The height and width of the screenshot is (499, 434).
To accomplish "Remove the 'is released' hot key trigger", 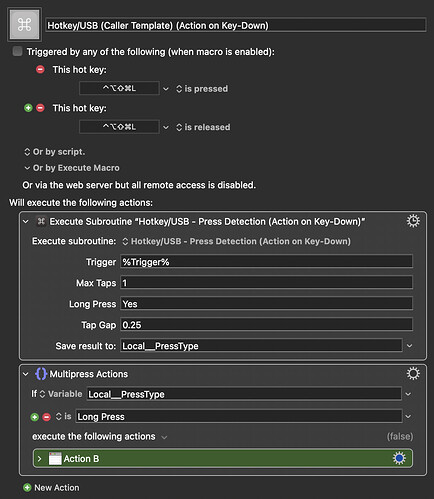I will coord(40,108).
